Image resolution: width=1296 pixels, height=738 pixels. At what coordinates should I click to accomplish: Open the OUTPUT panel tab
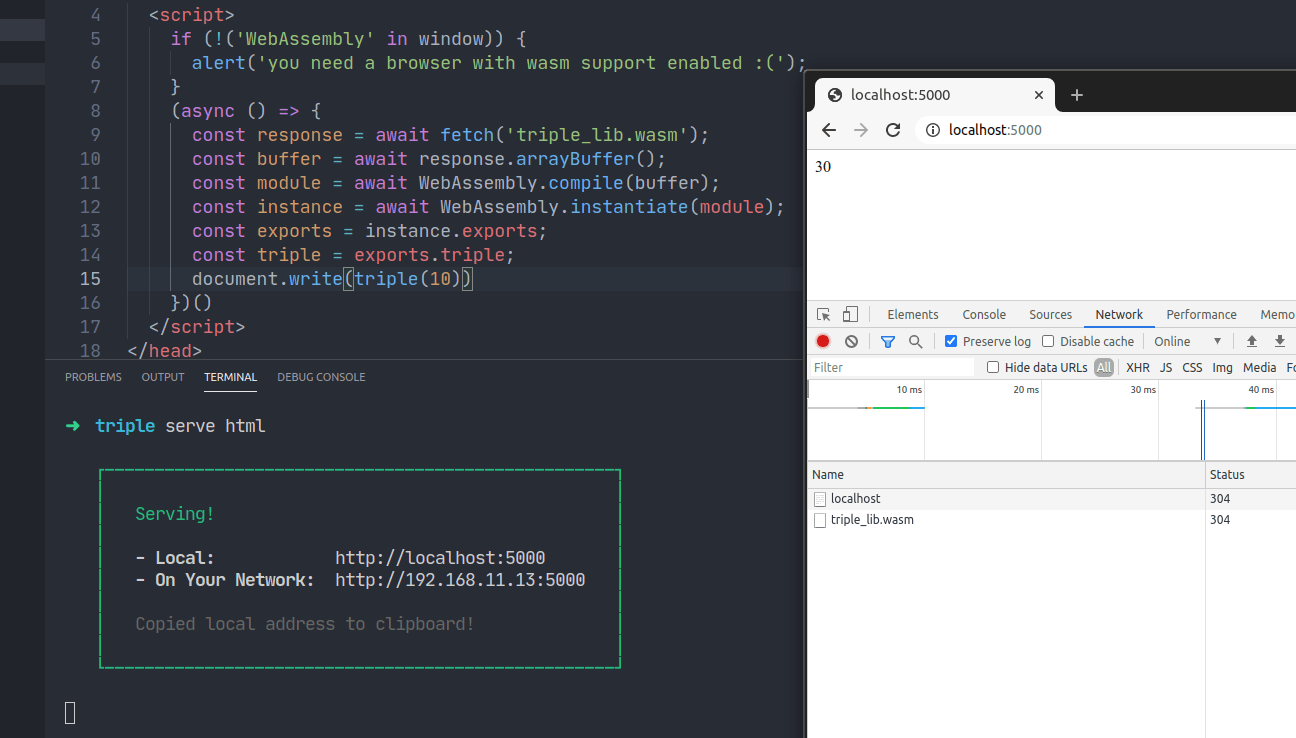coord(163,377)
